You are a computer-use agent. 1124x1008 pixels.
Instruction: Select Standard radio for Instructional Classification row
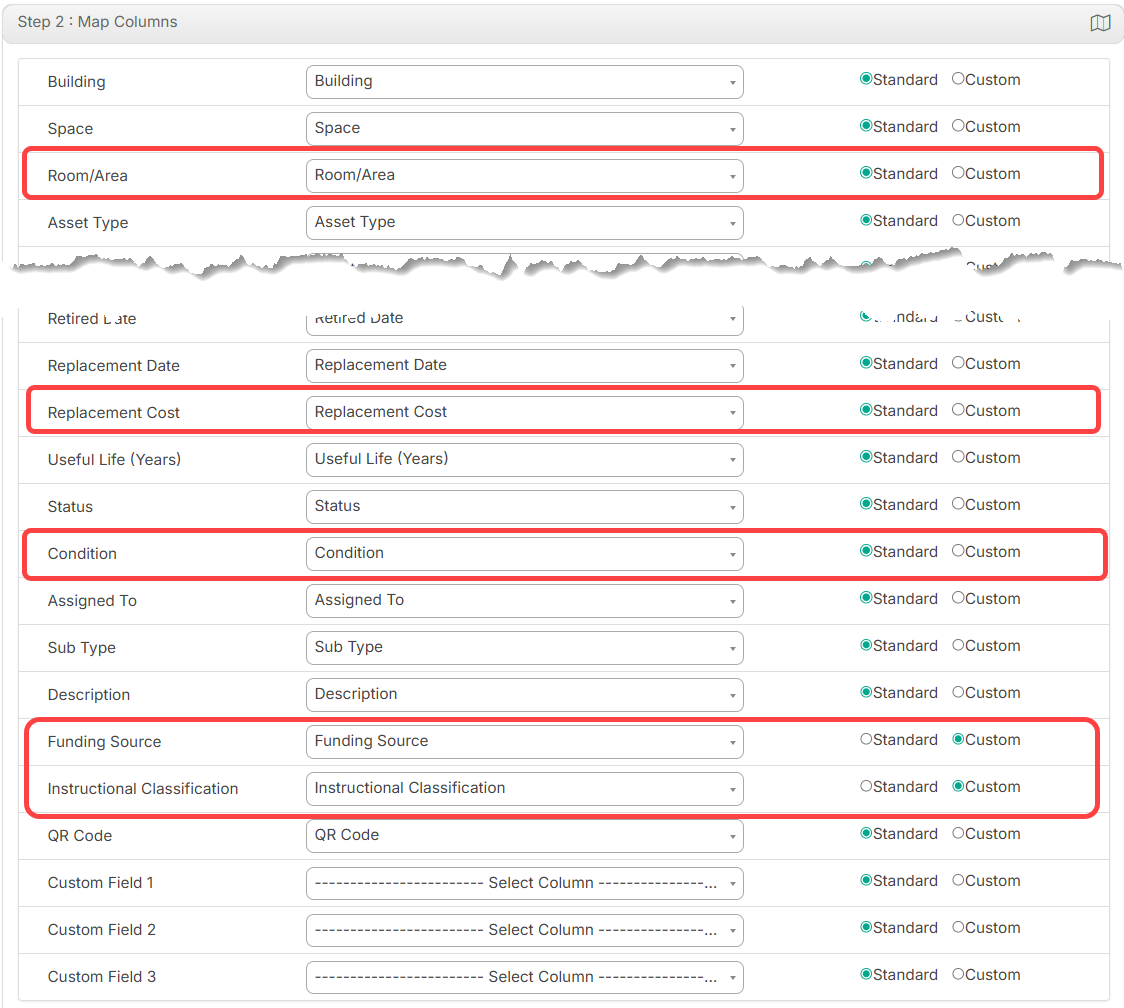click(866, 786)
